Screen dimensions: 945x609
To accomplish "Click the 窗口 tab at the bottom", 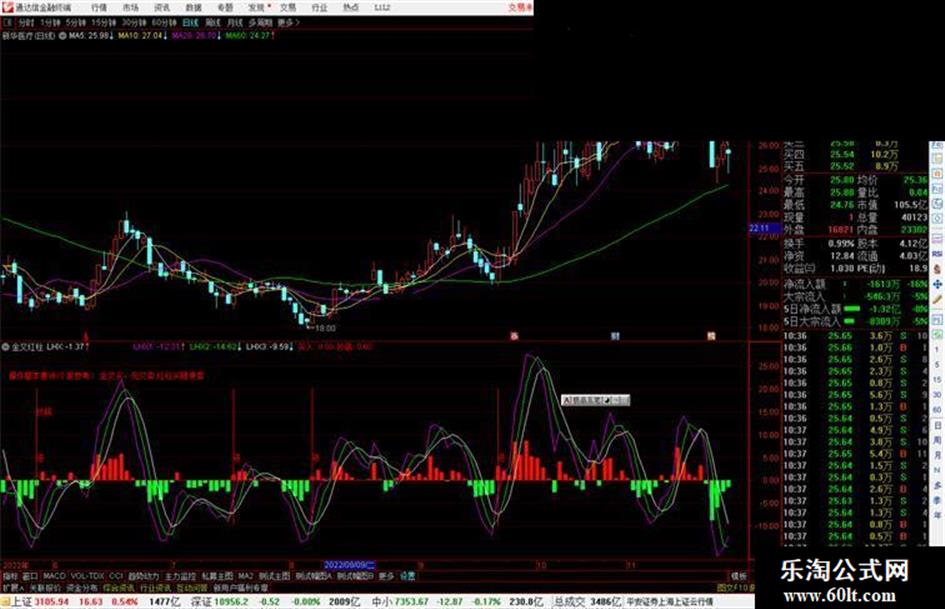I will (30, 576).
